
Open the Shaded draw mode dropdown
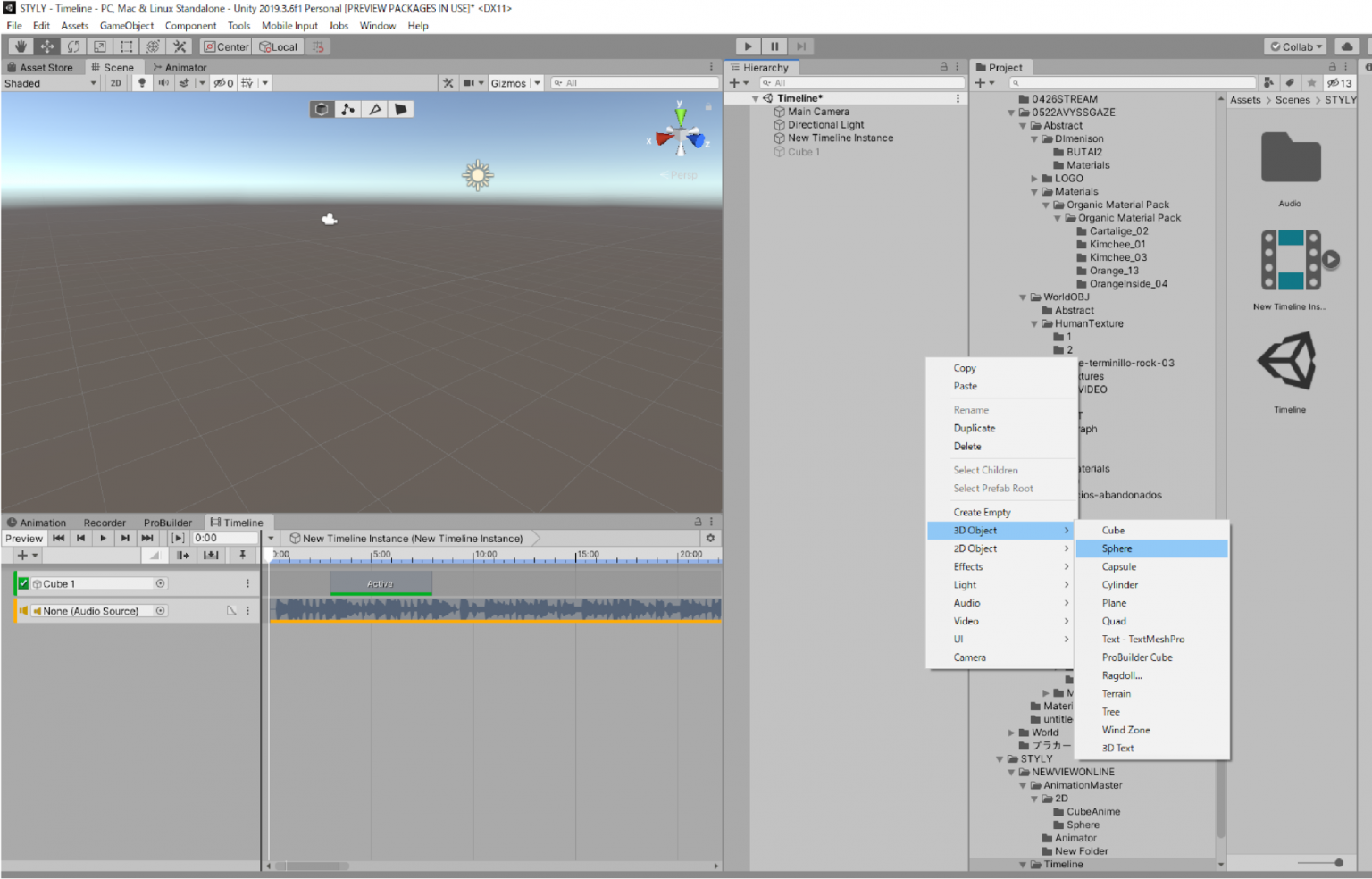pyautogui.click(x=49, y=82)
